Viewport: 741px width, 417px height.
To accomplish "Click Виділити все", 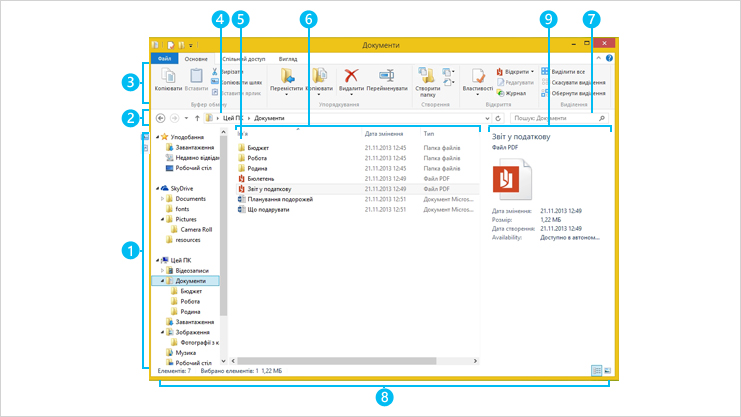I will click(563, 71).
